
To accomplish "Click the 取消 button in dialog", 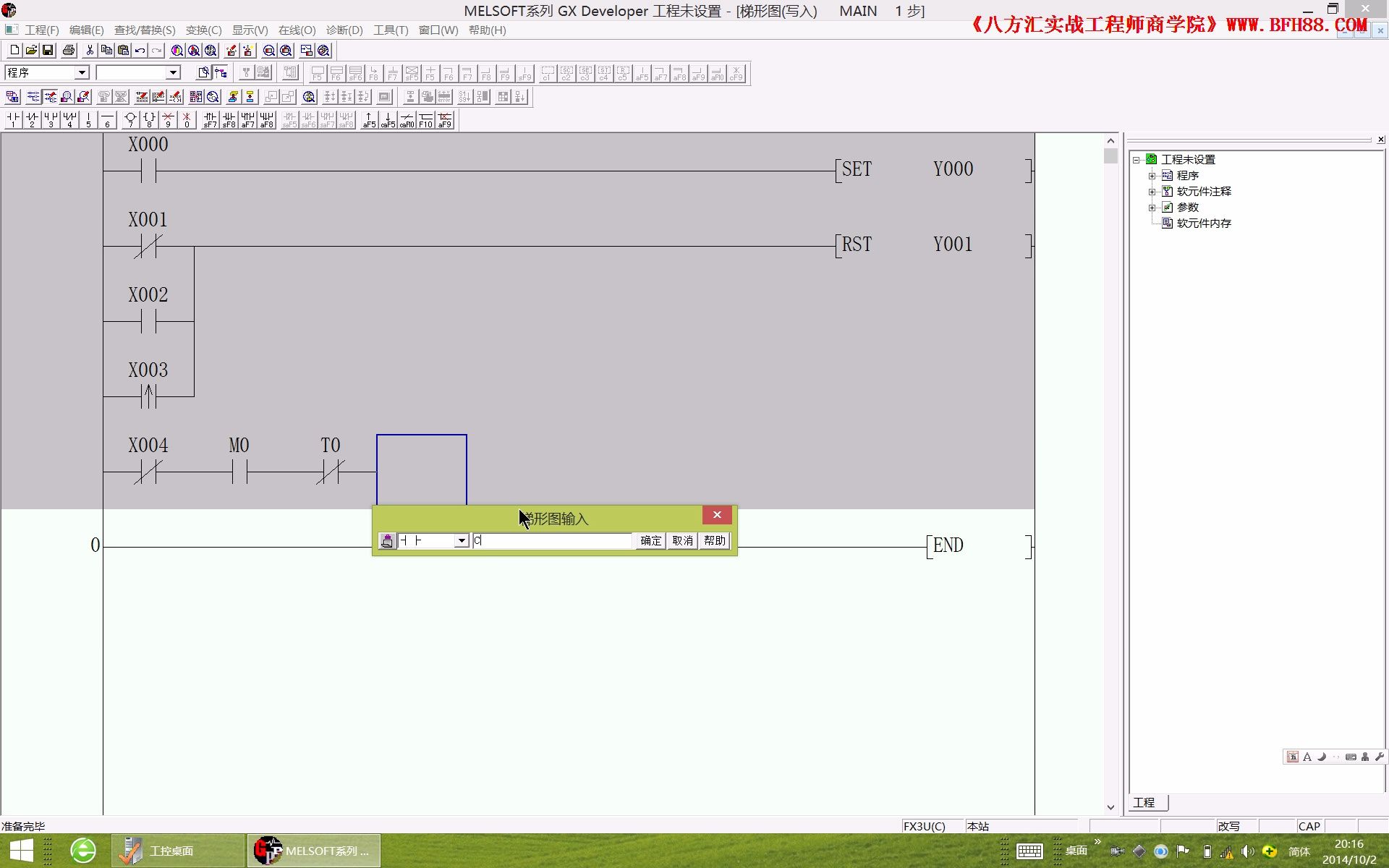I will click(682, 541).
